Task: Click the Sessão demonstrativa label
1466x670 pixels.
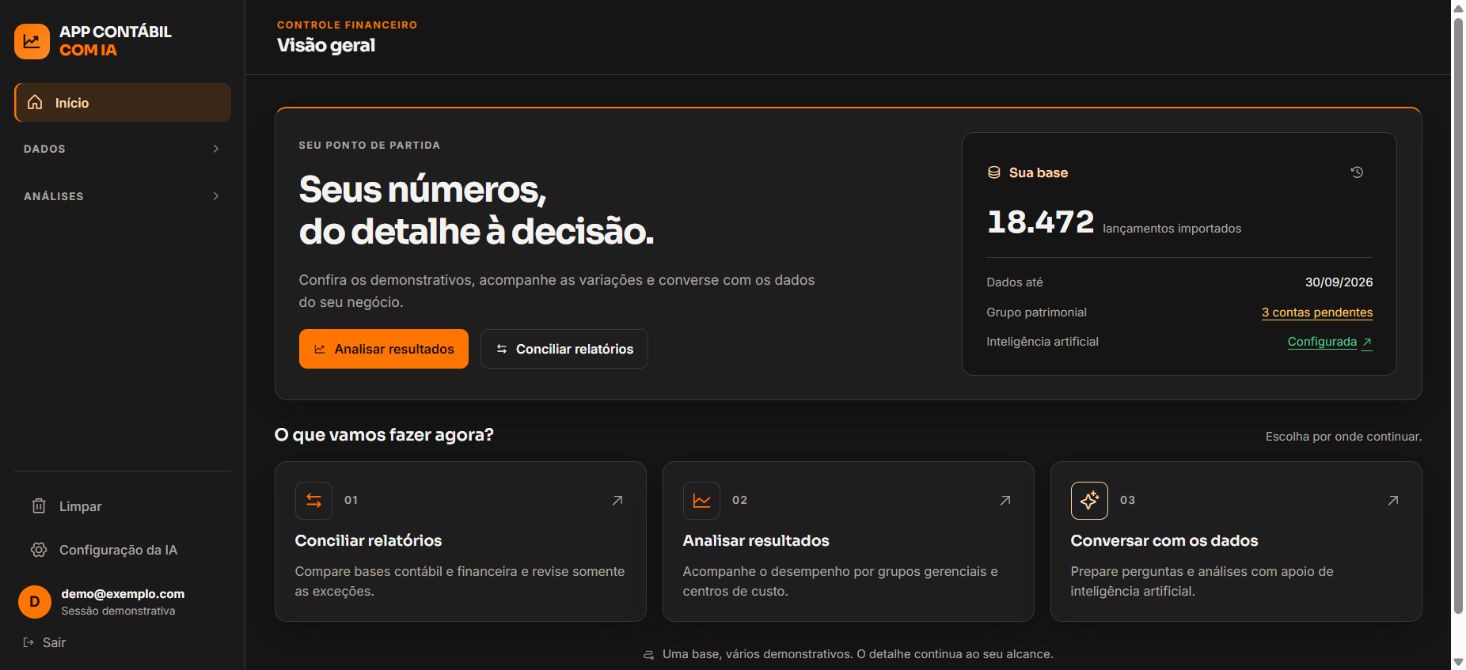Action: coord(118,611)
